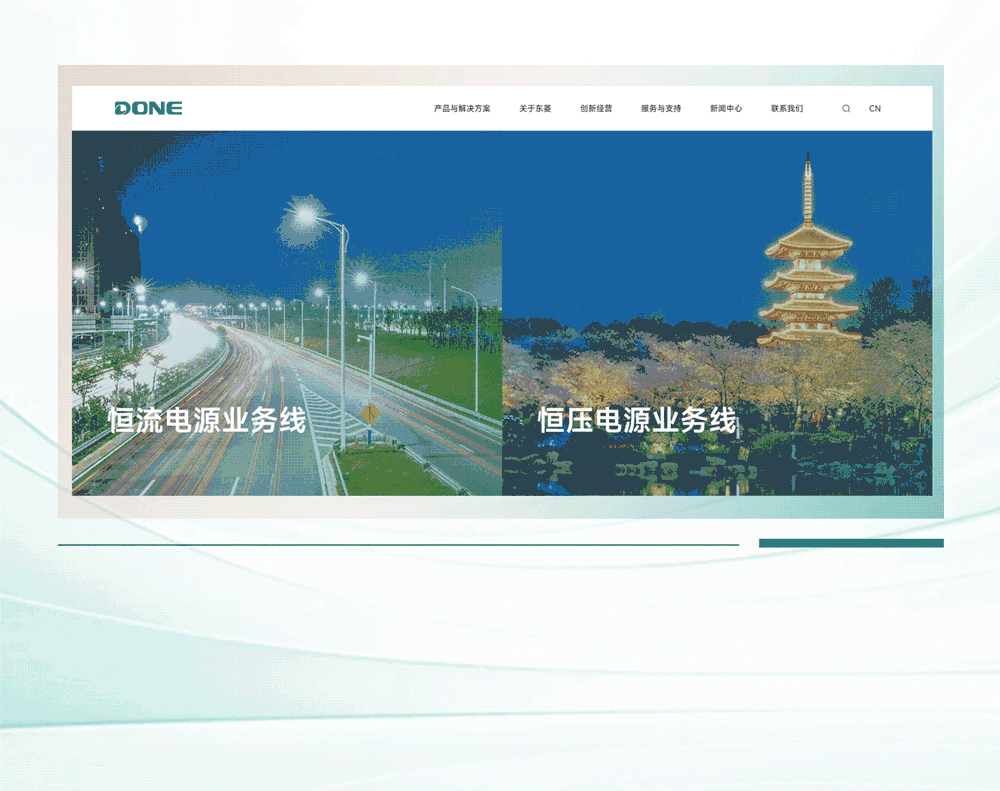Switch language using the CN selector
This screenshot has width=1000, height=791.
click(x=875, y=109)
